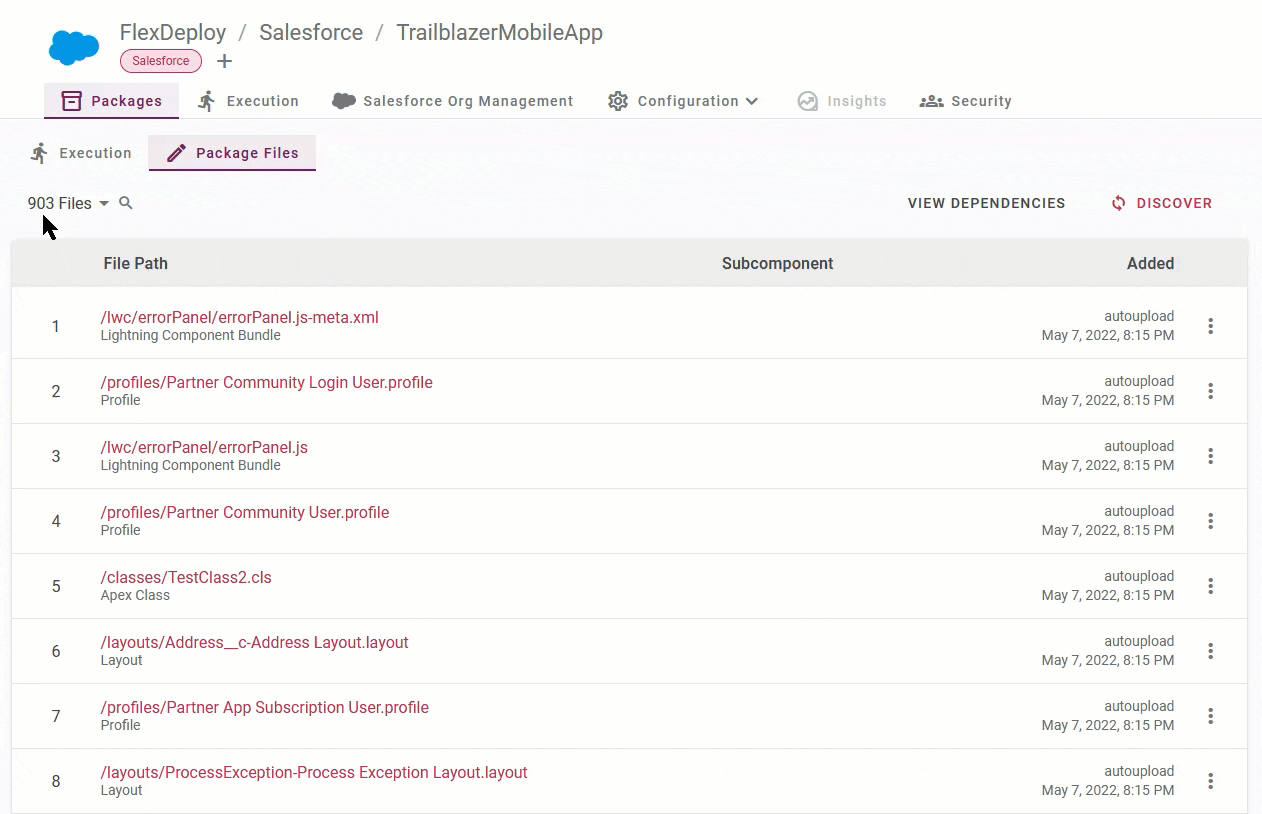This screenshot has width=1262, height=814.
Task: Click the DISCOVER refresh icon
Action: point(1119,203)
